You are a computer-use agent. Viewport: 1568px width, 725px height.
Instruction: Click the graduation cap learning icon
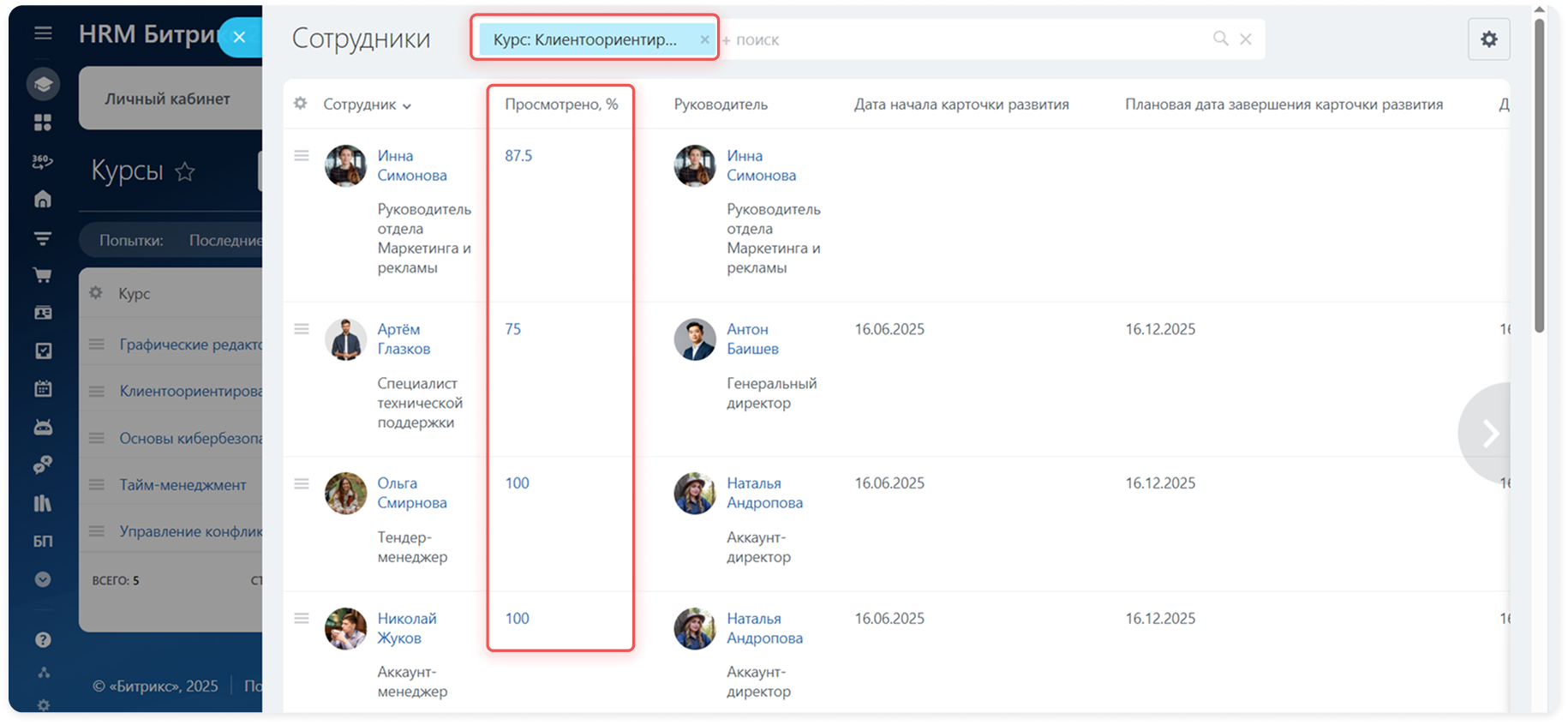pos(43,84)
